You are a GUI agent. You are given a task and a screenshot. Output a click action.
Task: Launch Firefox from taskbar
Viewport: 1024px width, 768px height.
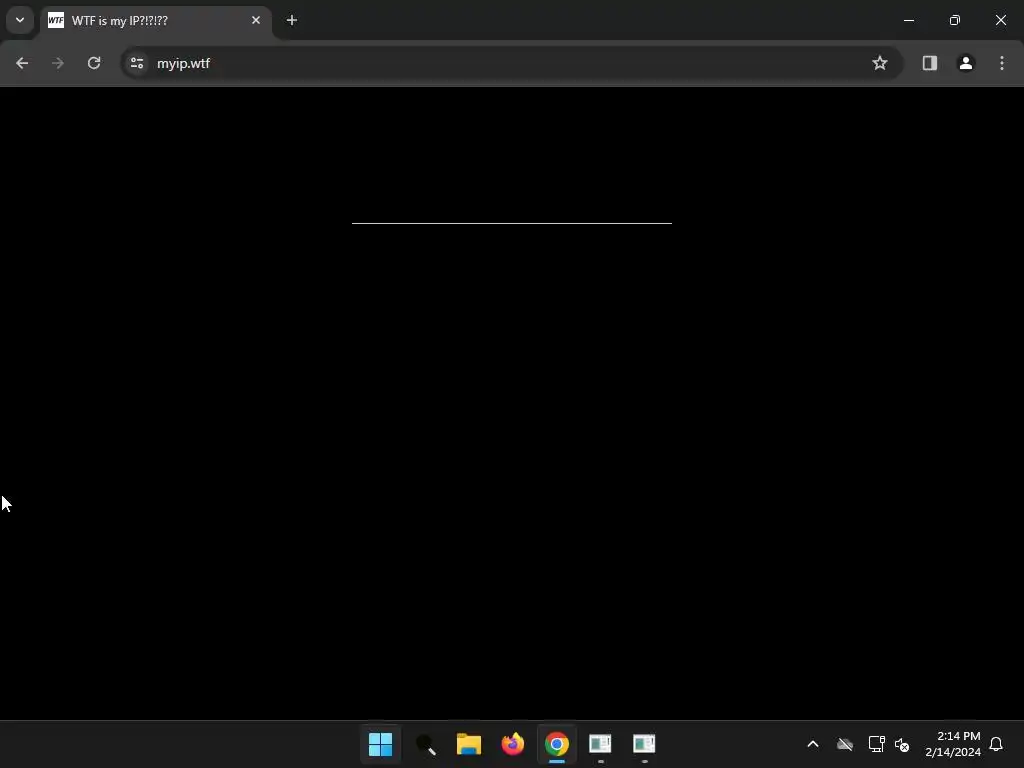coord(513,744)
